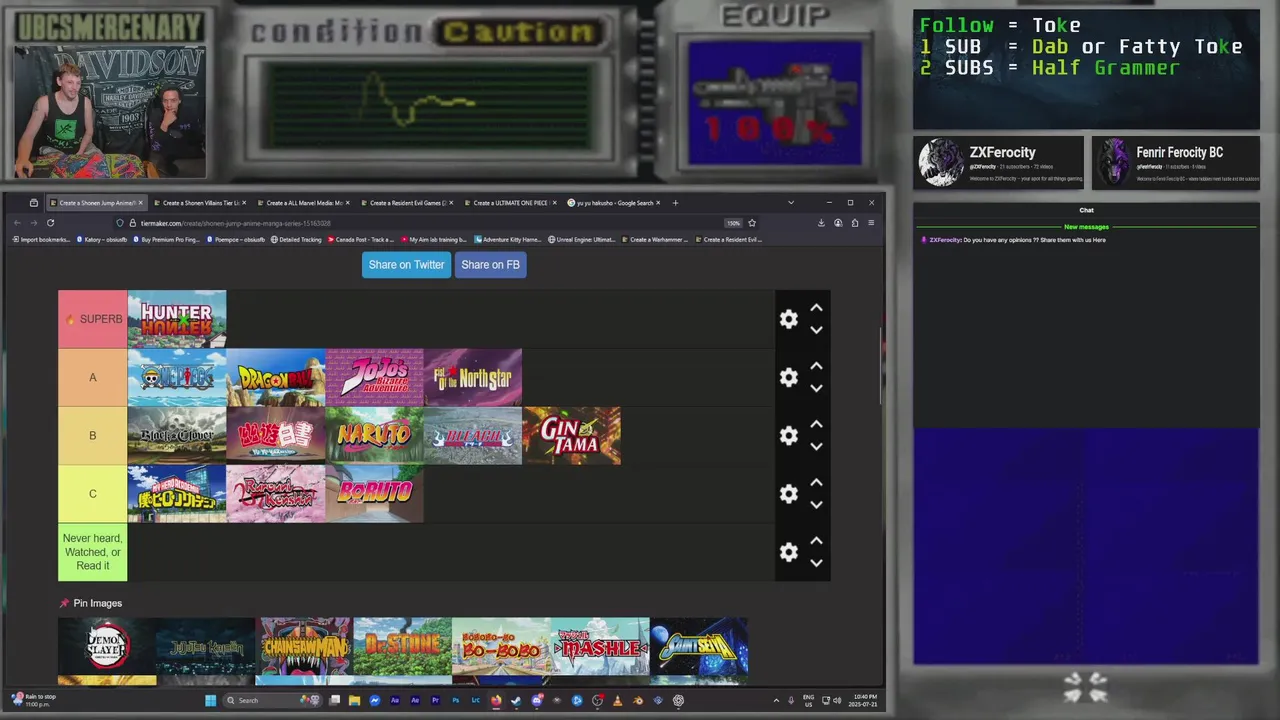1280x720 pixels.
Task: Select the Black Clover thumbnail
Action: tap(177, 435)
